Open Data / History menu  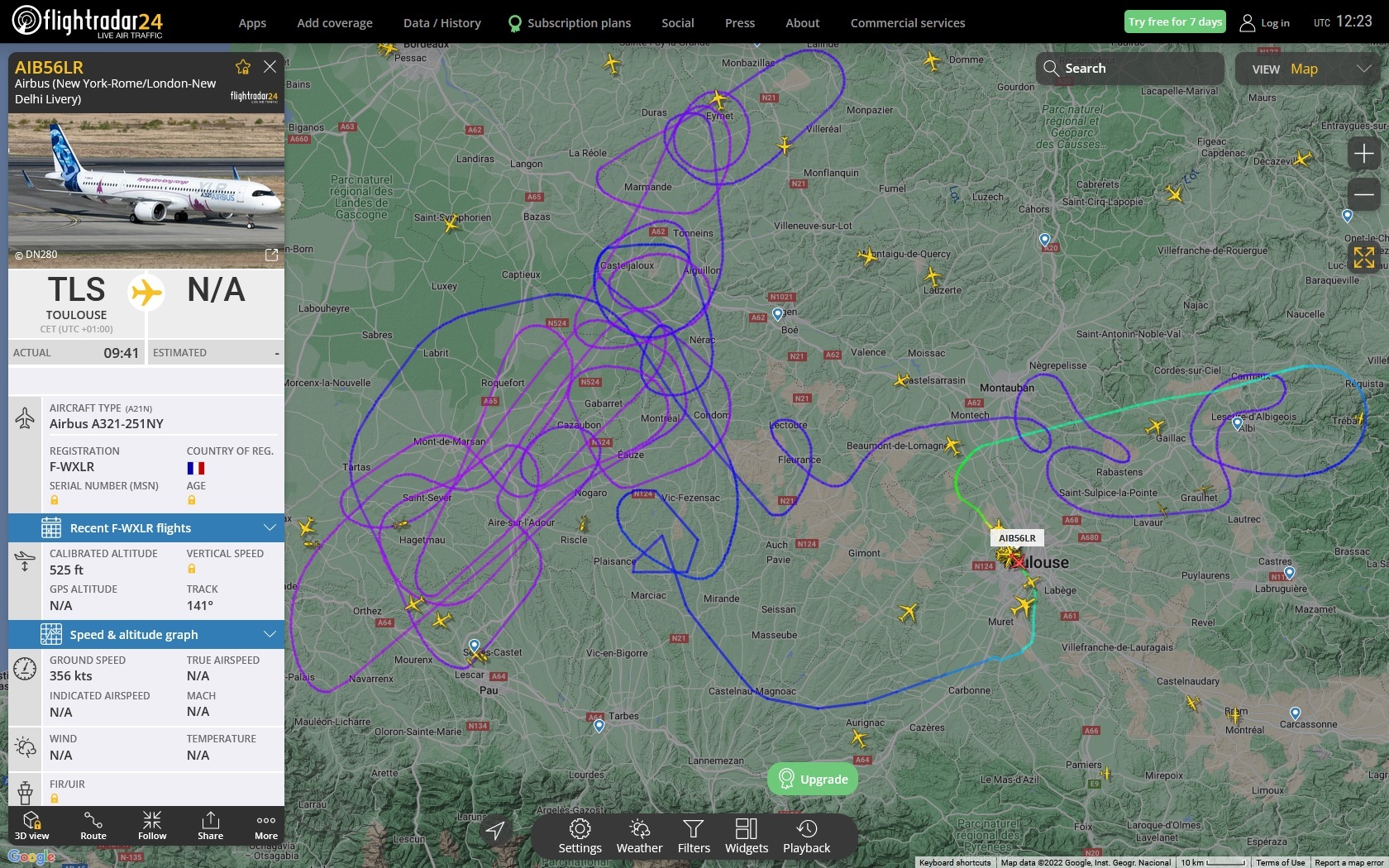coord(442,23)
